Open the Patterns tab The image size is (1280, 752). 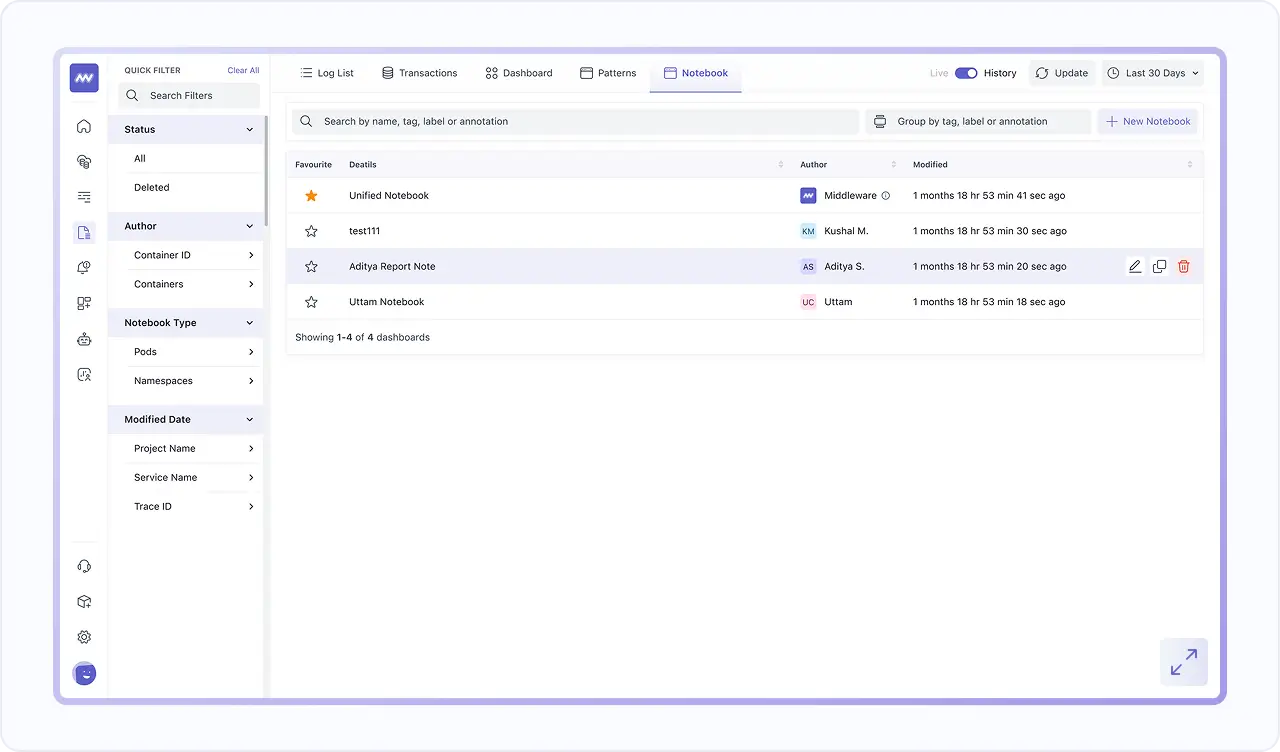tap(608, 72)
